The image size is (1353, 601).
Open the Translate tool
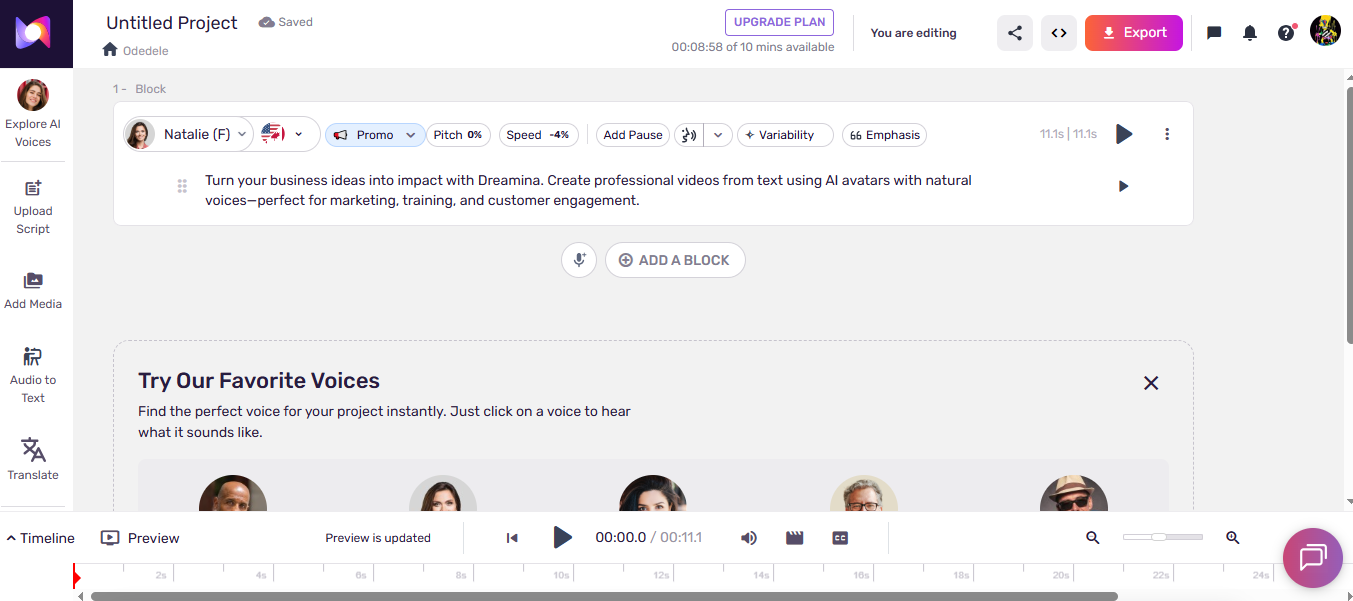point(33,458)
